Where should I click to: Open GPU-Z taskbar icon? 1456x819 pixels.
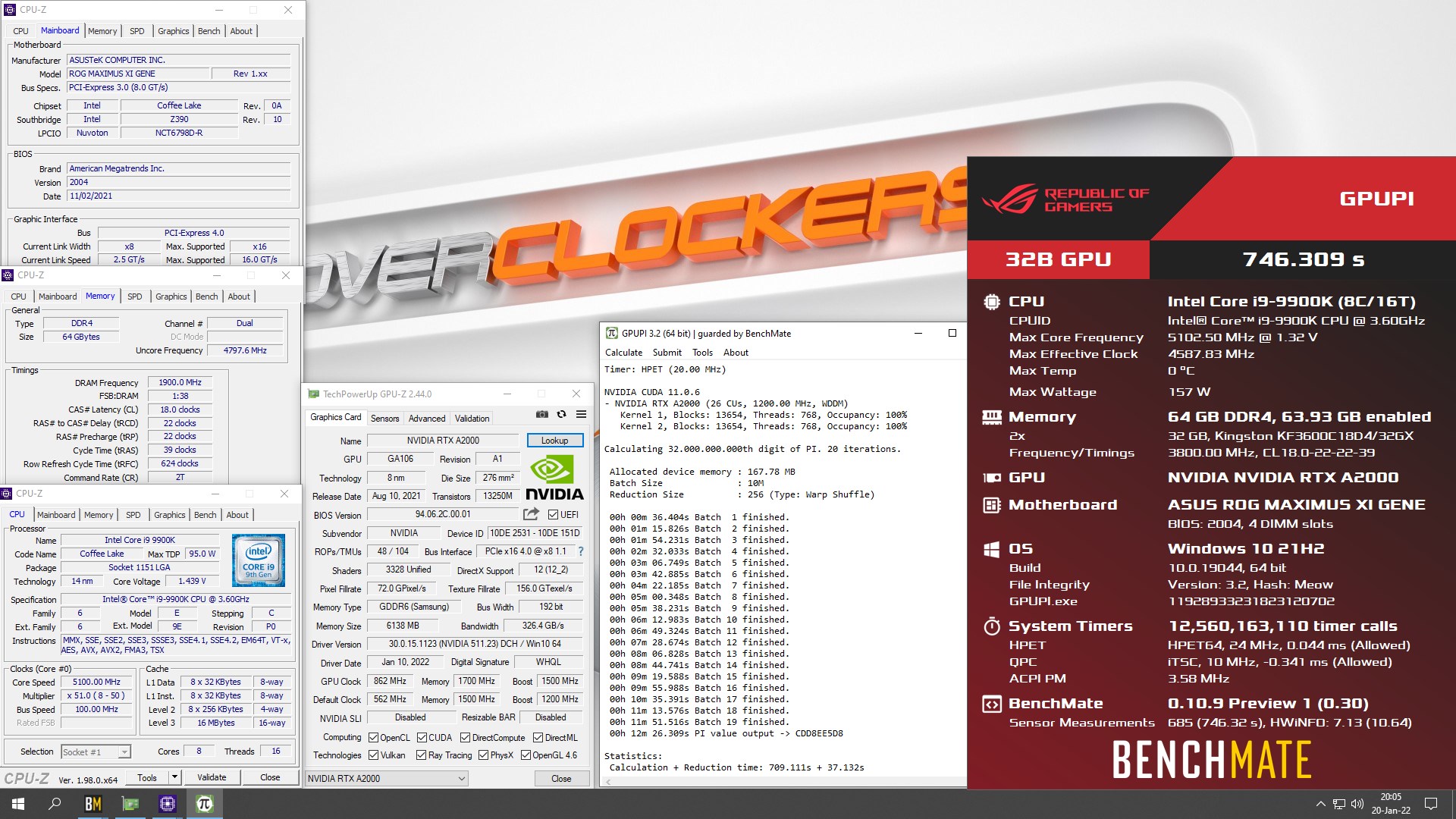tap(130, 804)
